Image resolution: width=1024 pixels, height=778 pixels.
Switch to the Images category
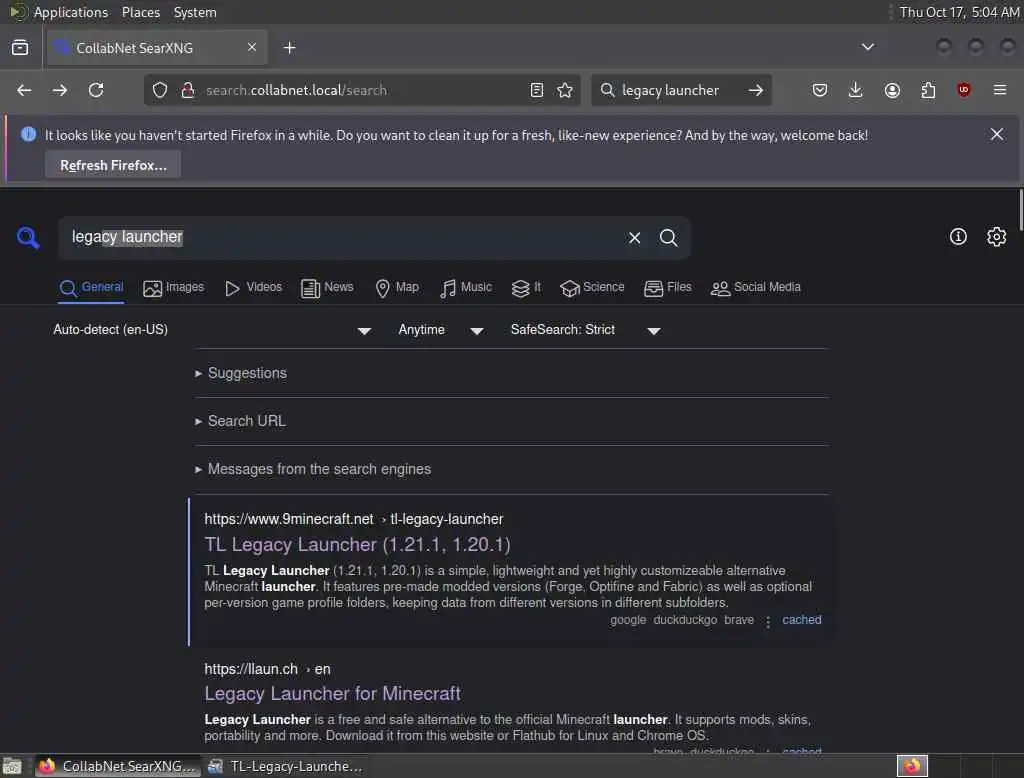(x=173, y=287)
